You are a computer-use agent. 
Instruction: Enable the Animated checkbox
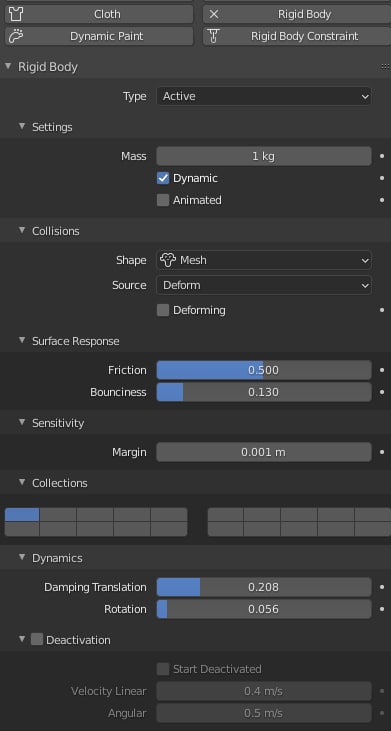pyautogui.click(x=163, y=200)
